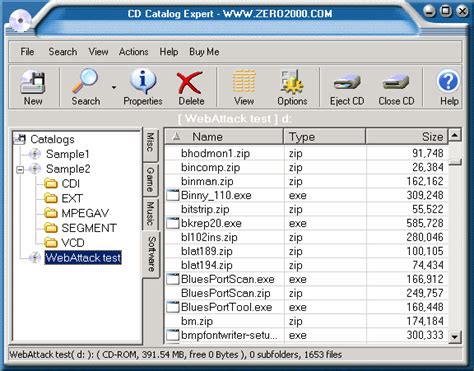Collapse the Sample2 tree node
This screenshot has width=474, height=371.
20,169
